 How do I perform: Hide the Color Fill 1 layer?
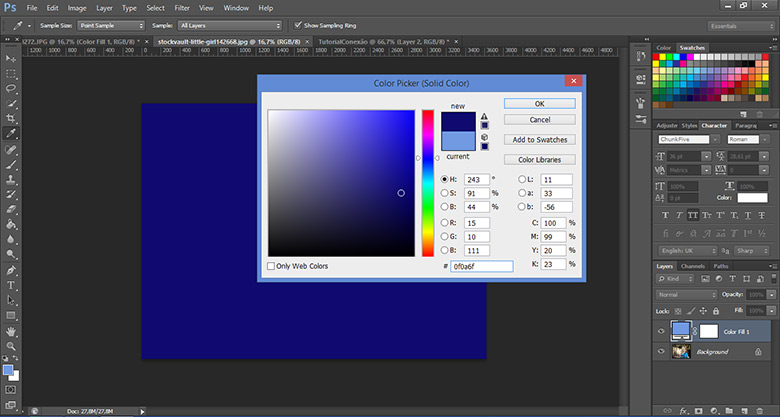(x=661, y=330)
